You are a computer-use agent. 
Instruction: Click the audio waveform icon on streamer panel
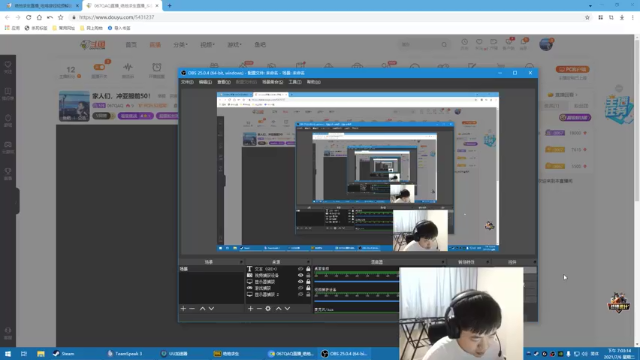[128, 67]
